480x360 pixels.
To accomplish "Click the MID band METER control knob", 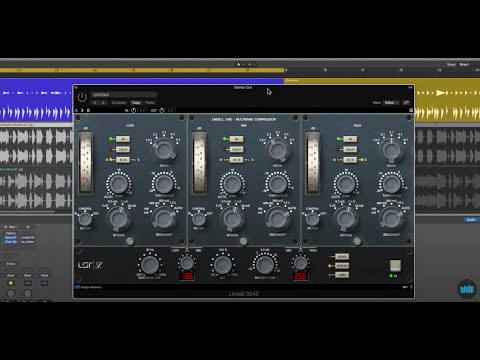I will pyautogui.click(x=199, y=219).
